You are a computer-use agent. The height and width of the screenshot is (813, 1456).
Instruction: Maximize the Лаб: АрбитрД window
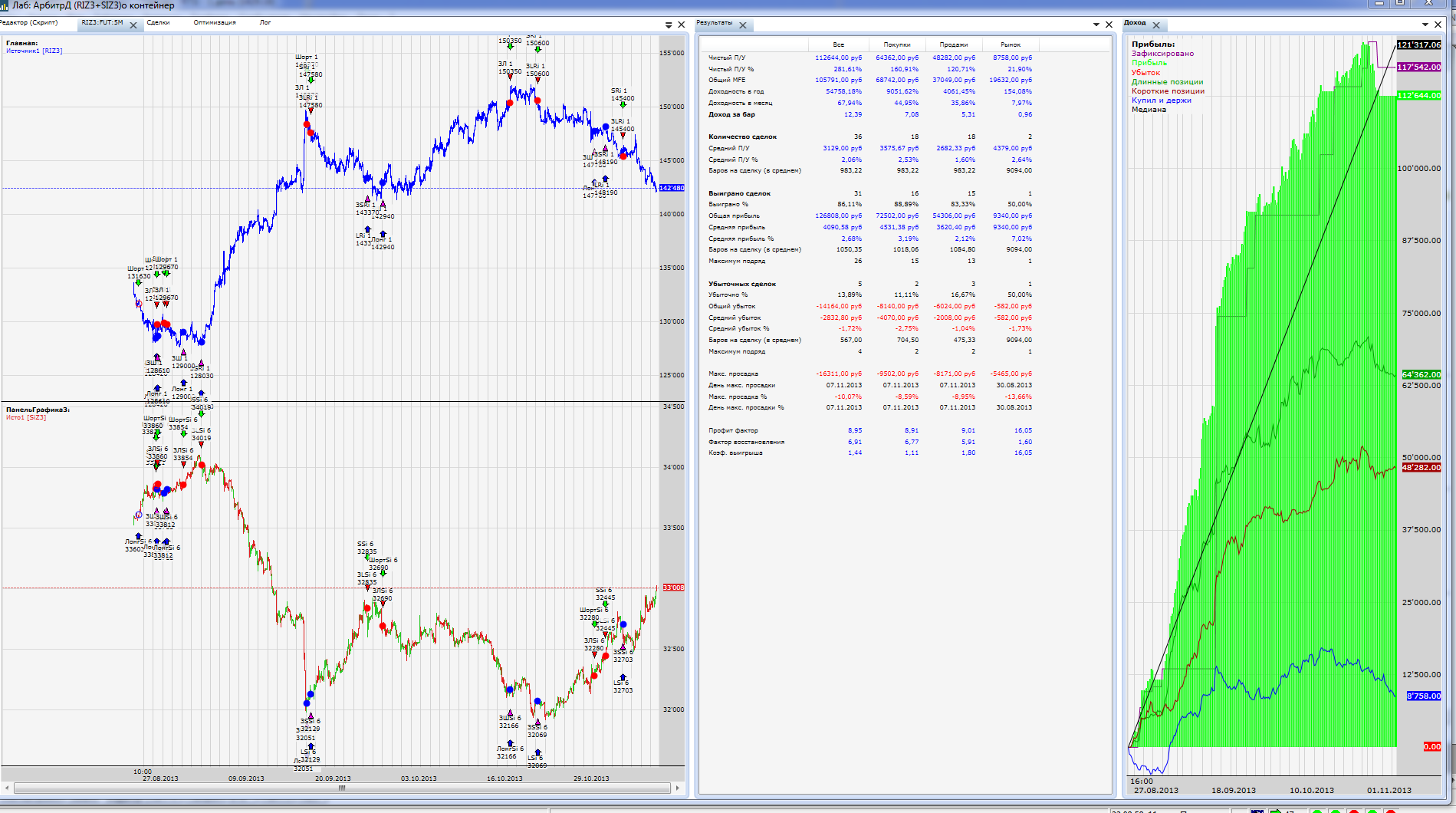click(x=1400, y=3)
